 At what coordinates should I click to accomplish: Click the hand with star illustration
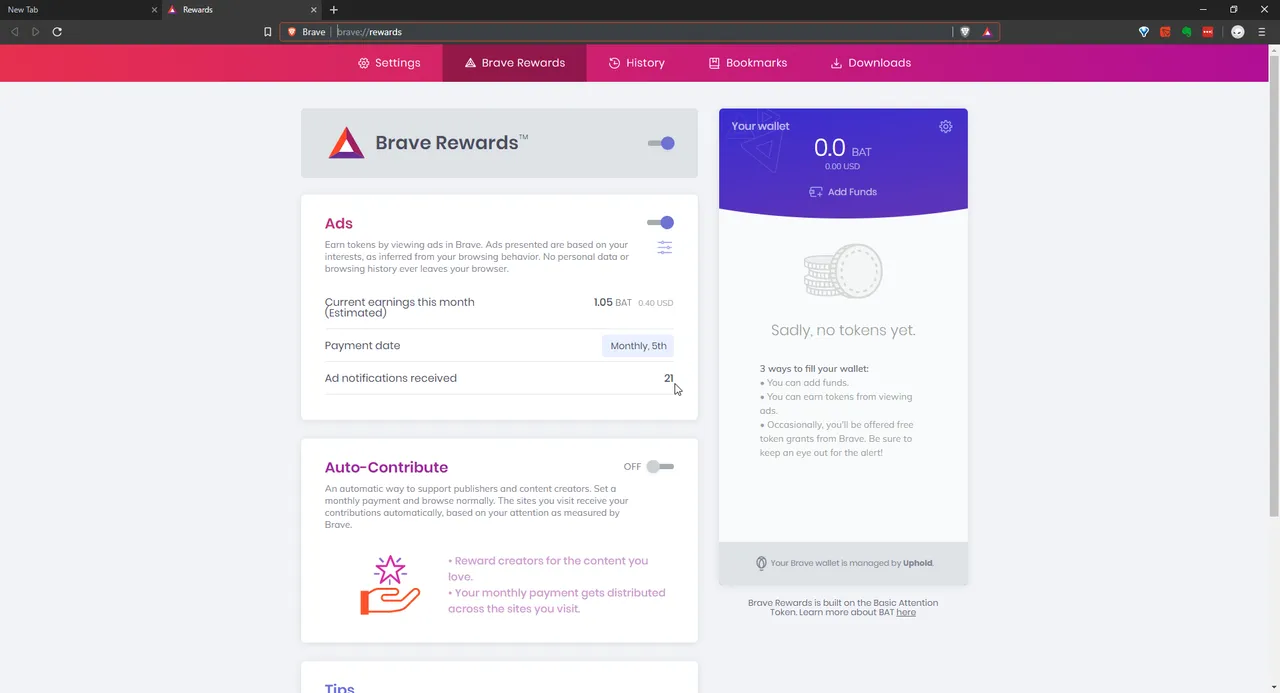click(390, 585)
